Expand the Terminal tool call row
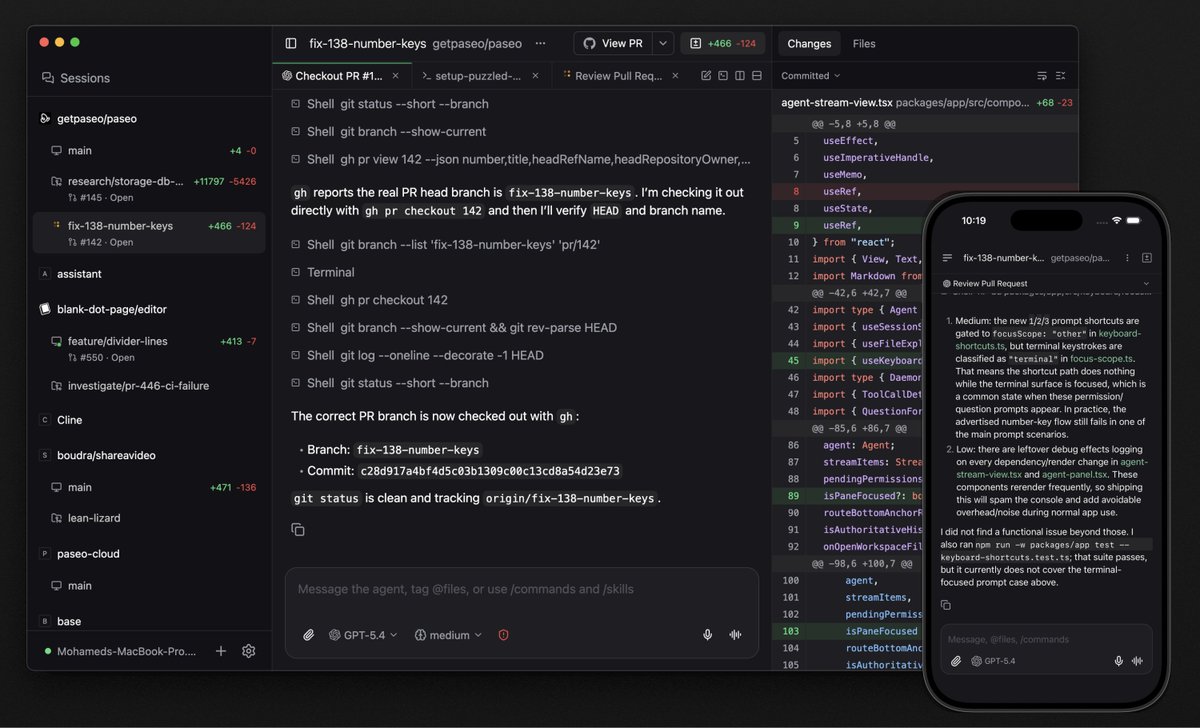This screenshot has height=728, width=1200. [x=323, y=272]
